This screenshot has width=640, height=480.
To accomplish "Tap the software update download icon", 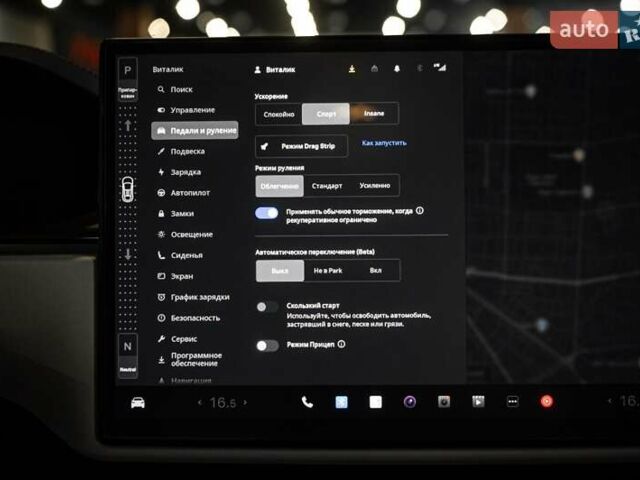I will coord(352,69).
